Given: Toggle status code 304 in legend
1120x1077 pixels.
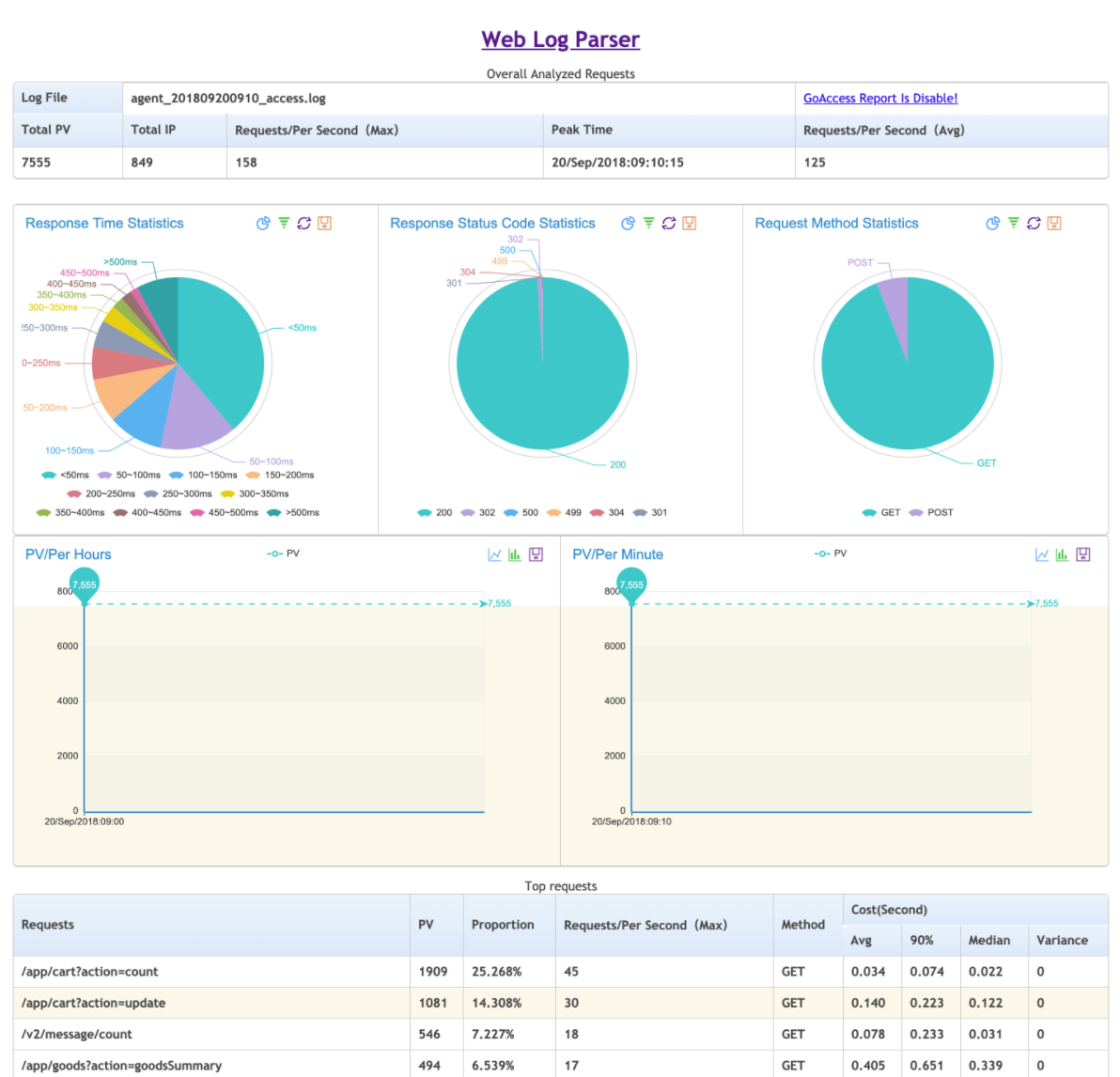Looking at the screenshot, I should pyautogui.click(x=607, y=512).
